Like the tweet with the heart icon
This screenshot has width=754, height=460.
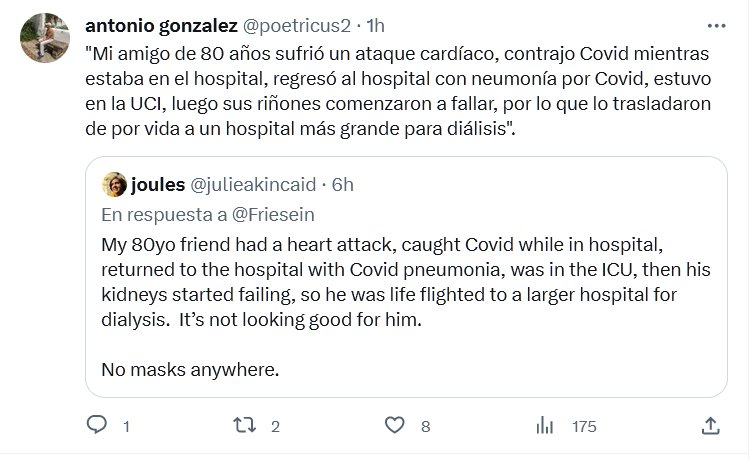(396, 425)
